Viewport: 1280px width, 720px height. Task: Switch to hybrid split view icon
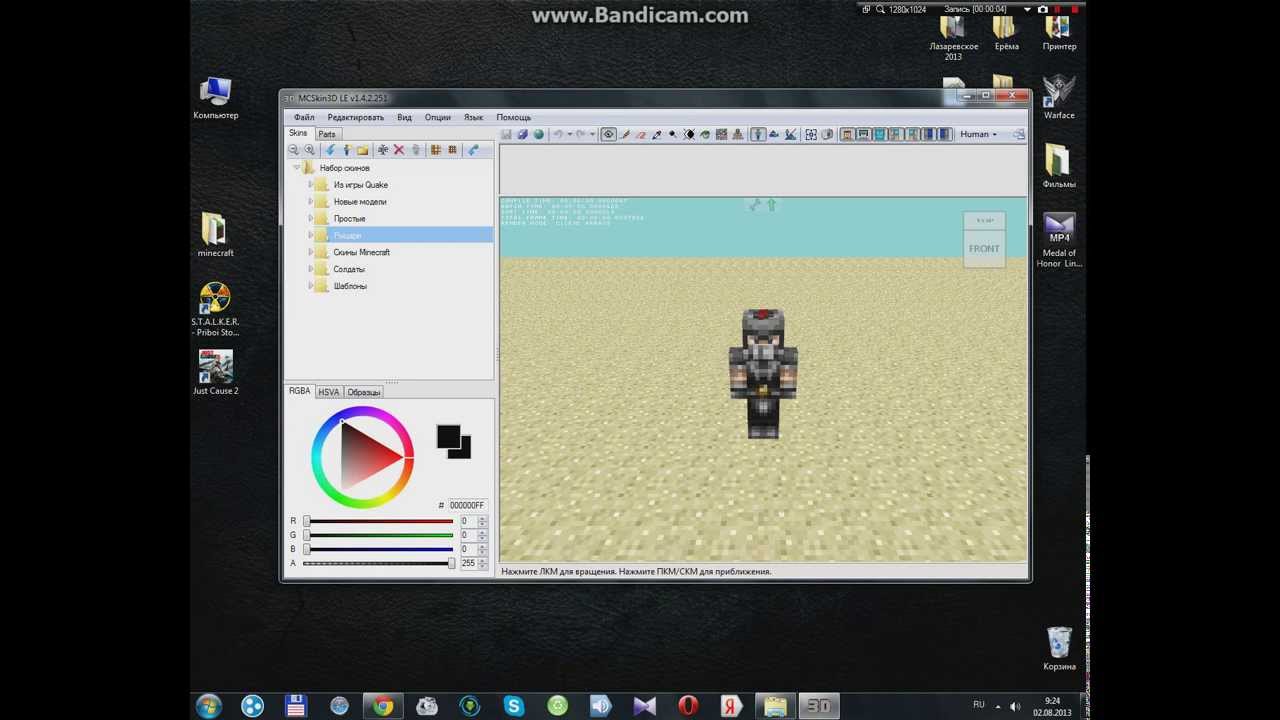(x=791, y=134)
